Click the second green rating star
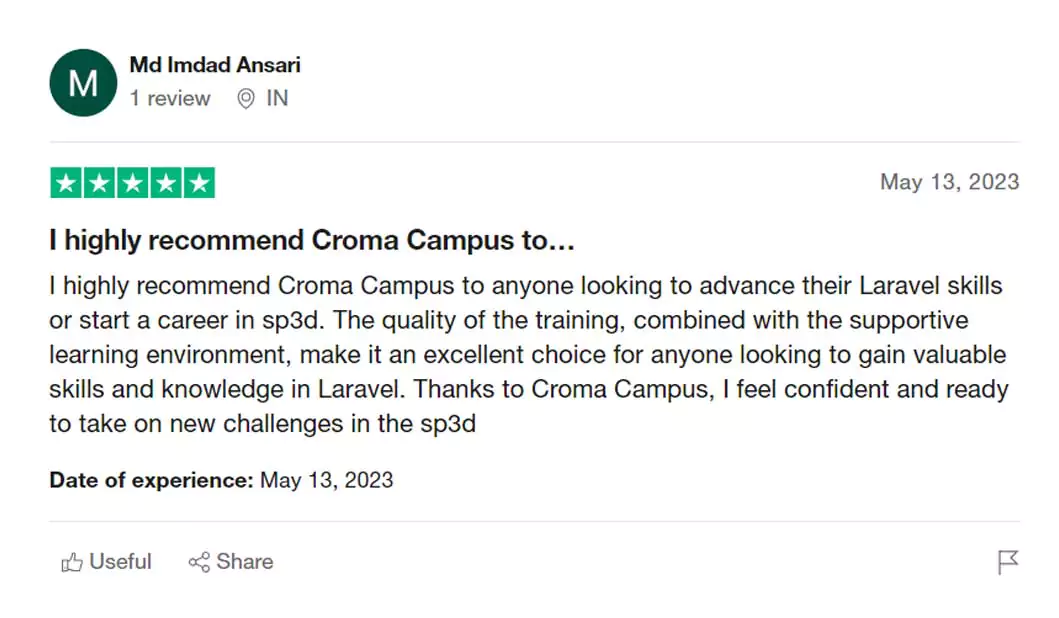 tap(99, 184)
